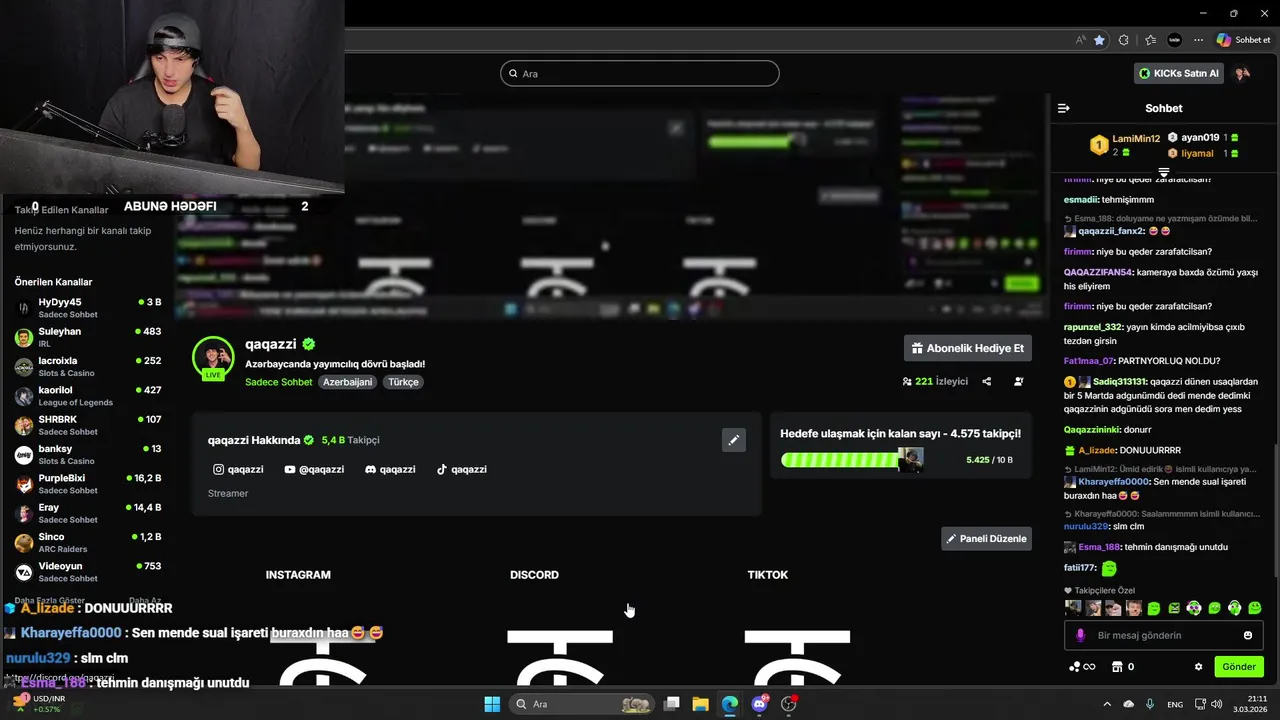Open the TIKTOK panel heading

(768, 575)
